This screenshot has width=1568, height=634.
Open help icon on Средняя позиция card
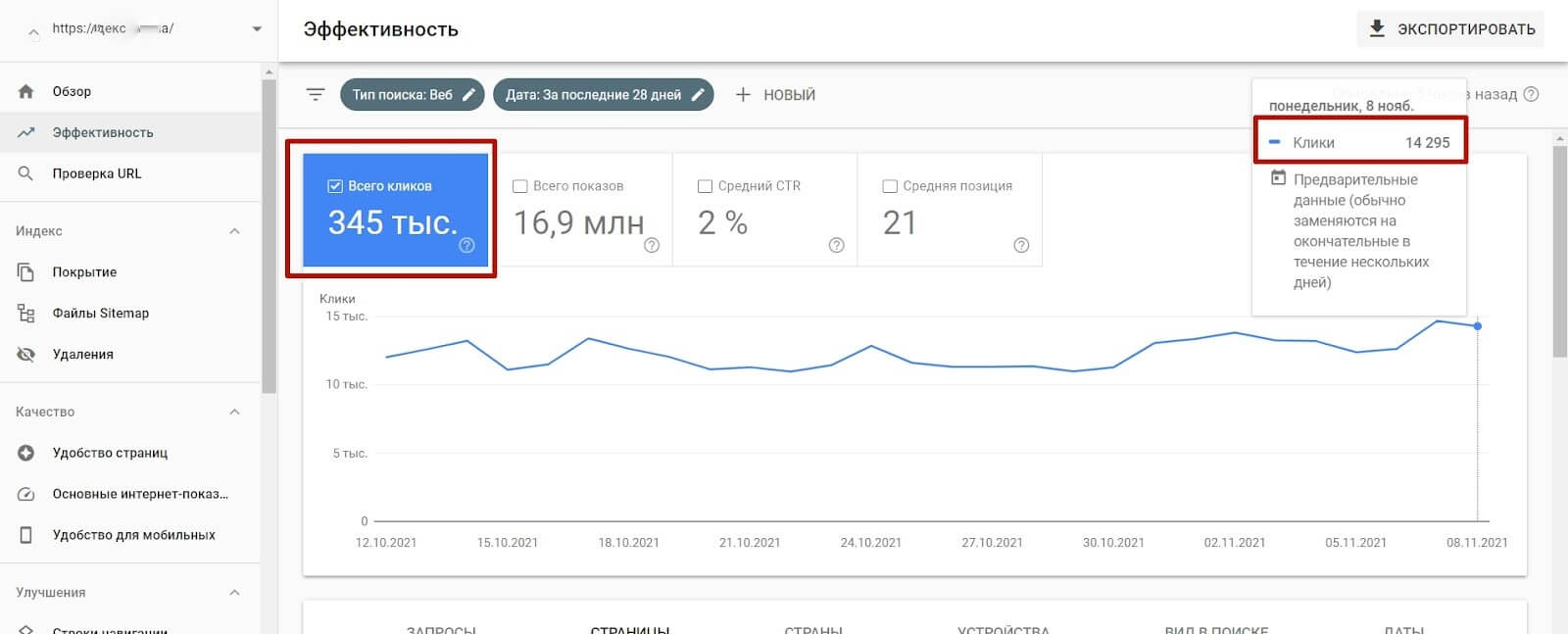coord(1021,246)
